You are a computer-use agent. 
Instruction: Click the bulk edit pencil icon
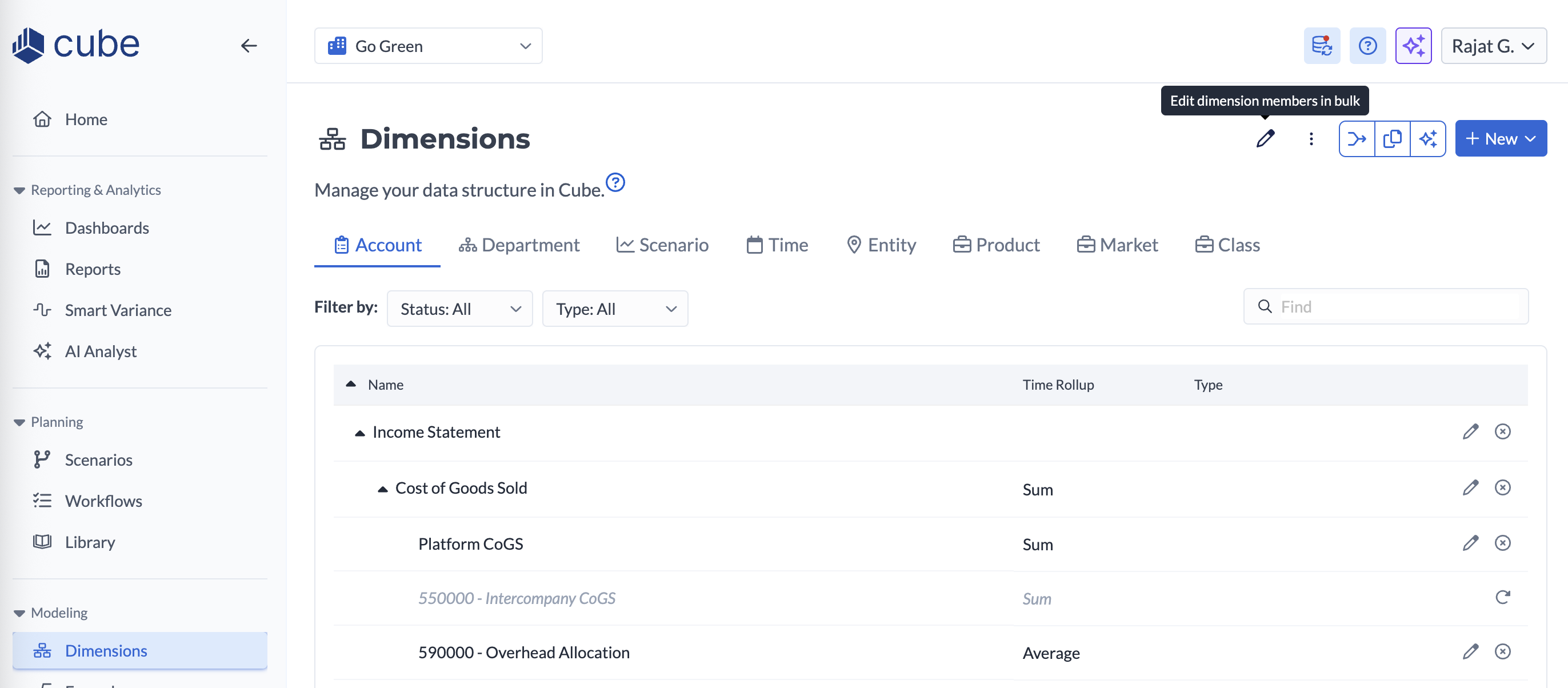tap(1265, 139)
